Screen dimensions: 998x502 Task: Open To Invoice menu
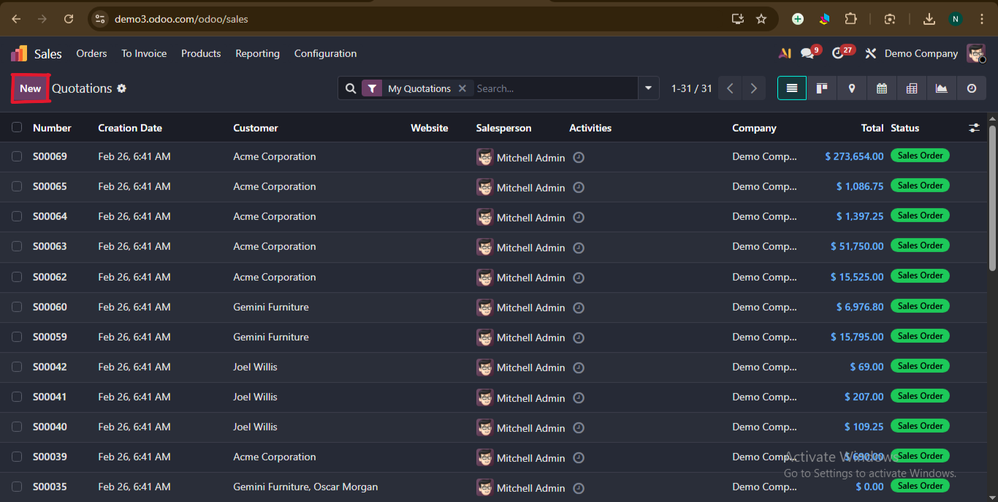tap(144, 53)
